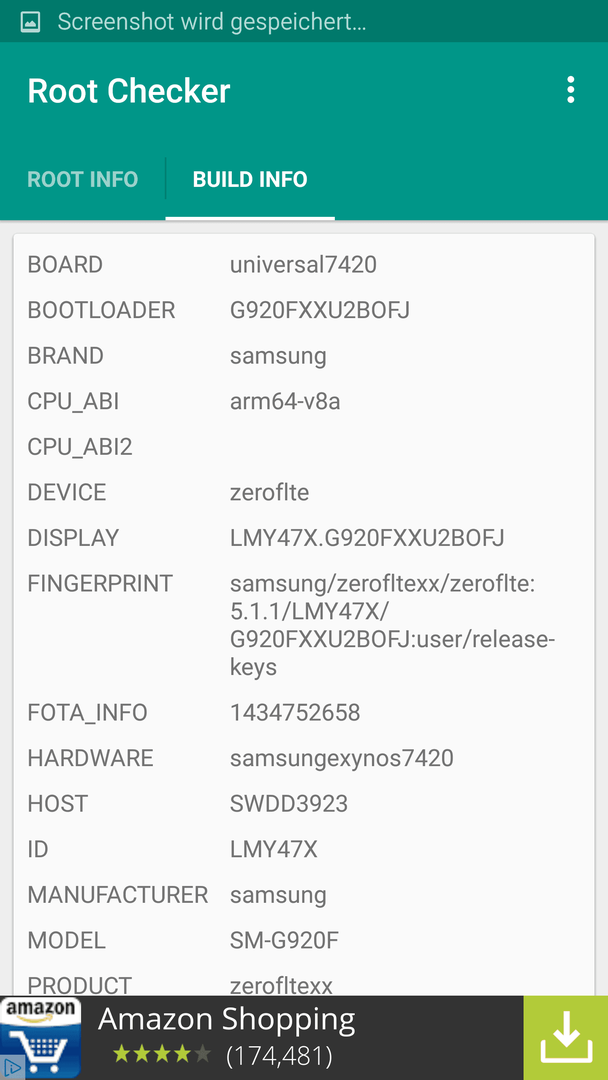Tap the Screenshot wird gespeichert notification text

211,22
